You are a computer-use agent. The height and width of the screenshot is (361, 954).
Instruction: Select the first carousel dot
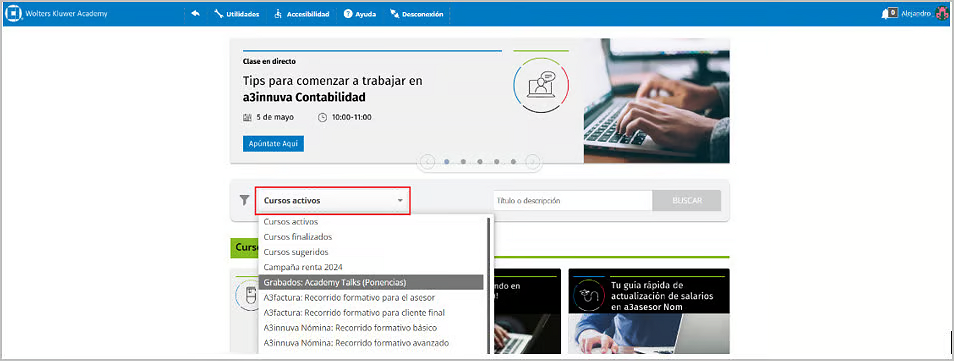pos(447,162)
